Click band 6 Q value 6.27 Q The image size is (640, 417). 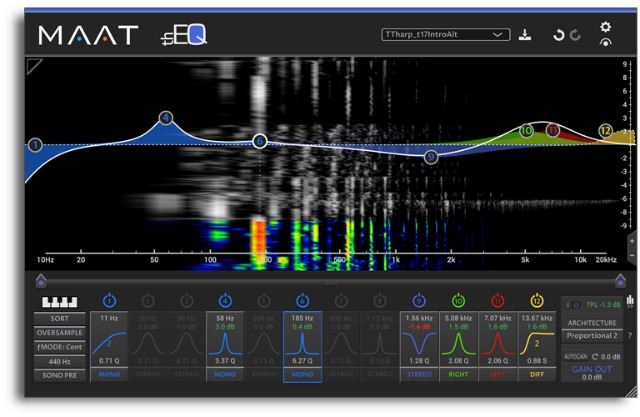click(x=302, y=361)
